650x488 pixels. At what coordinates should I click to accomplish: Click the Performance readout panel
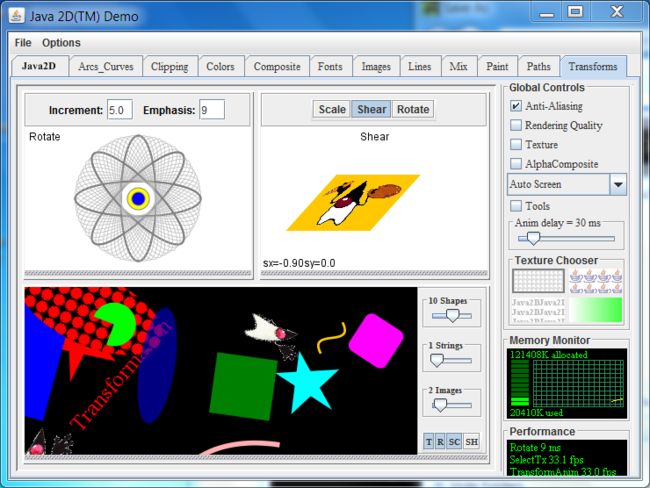(x=567, y=458)
